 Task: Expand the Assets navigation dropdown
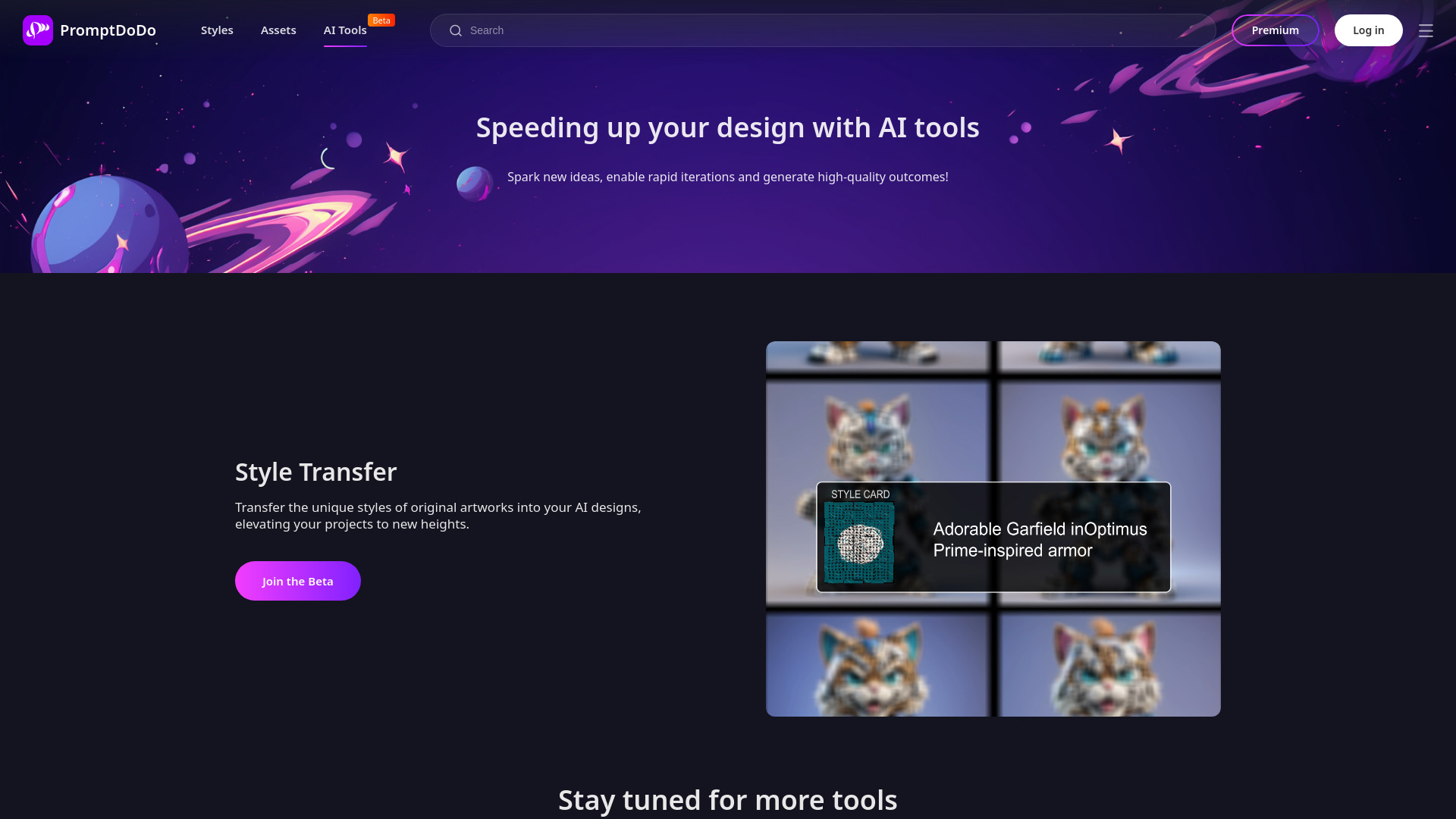tap(278, 30)
